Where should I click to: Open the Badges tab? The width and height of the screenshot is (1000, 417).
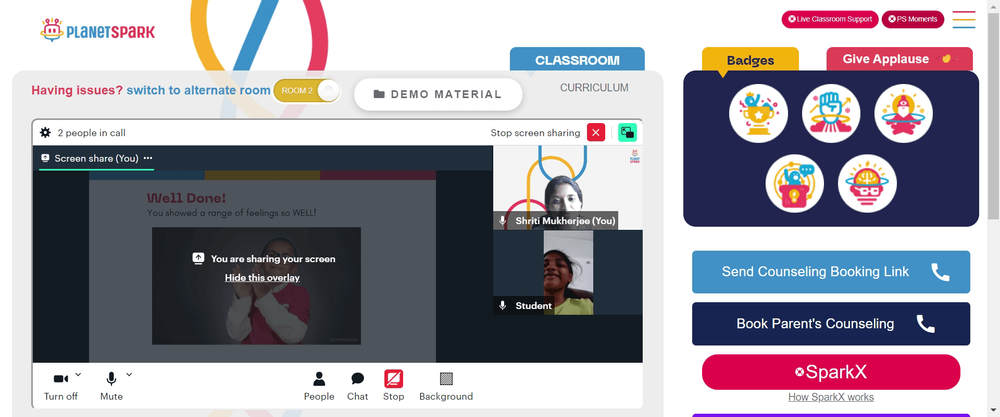750,61
